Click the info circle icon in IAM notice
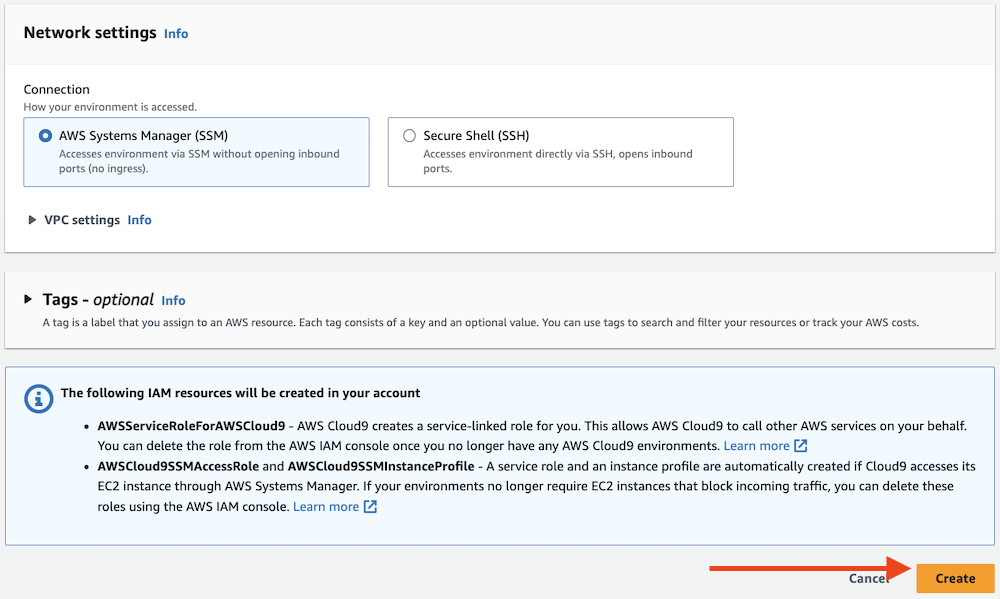This screenshot has width=1000, height=599. click(38, 399)
